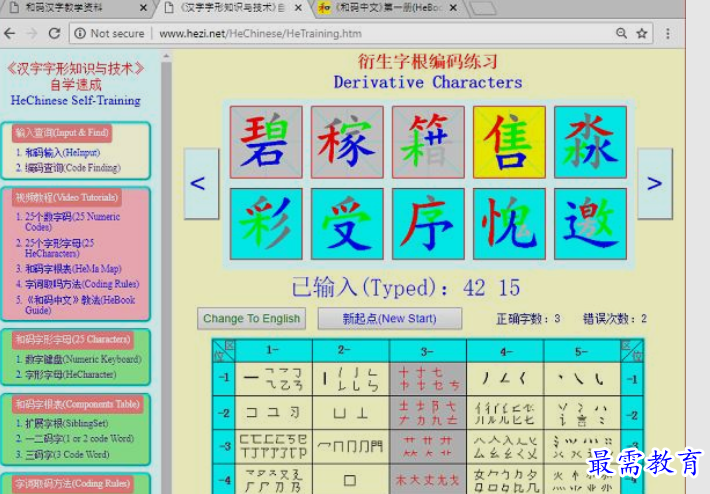
Task: Click the zoom magnifier icon in address bar
Action: 621,33
